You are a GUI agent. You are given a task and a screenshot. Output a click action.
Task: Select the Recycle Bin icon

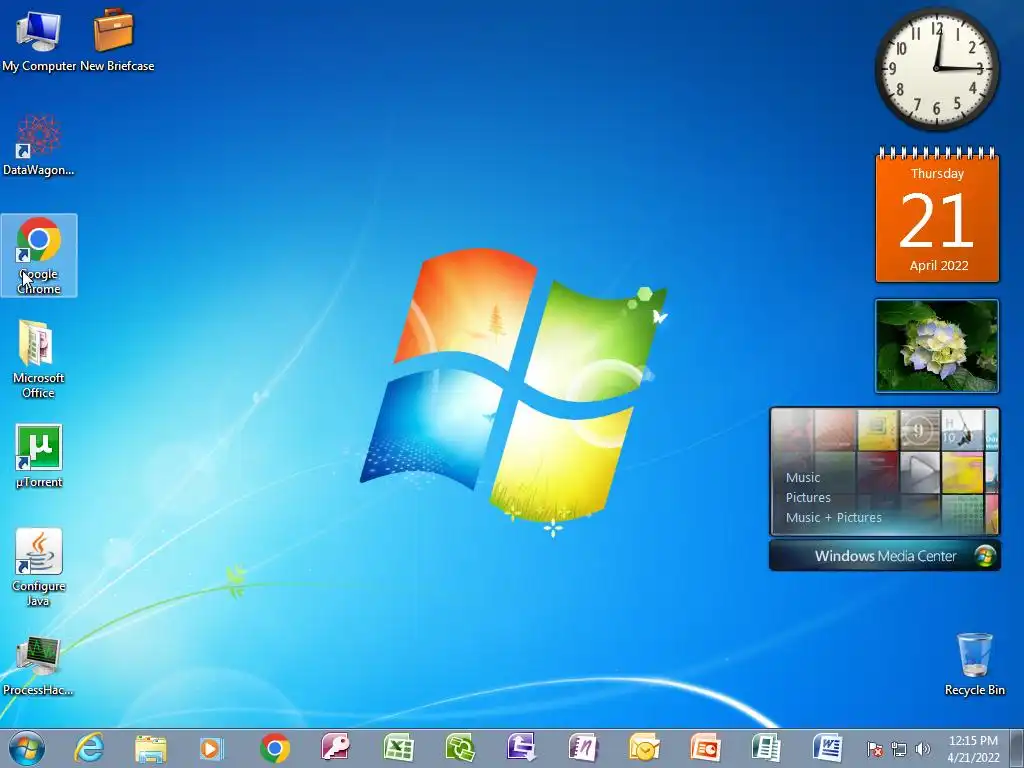click(974, 664)
